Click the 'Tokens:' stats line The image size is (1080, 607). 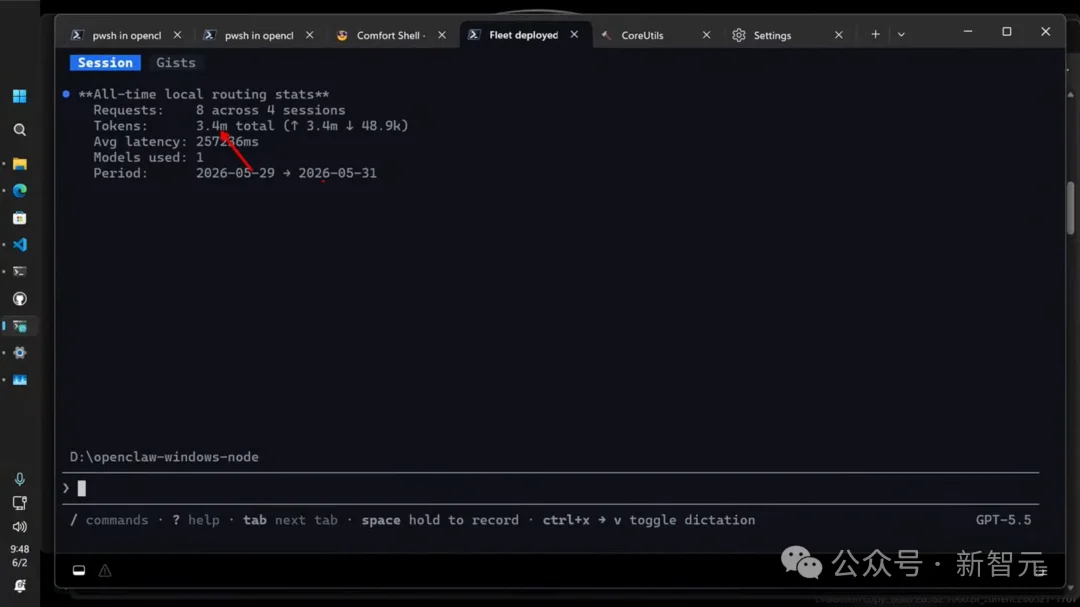pyautogui.click(x=251, y=126)
